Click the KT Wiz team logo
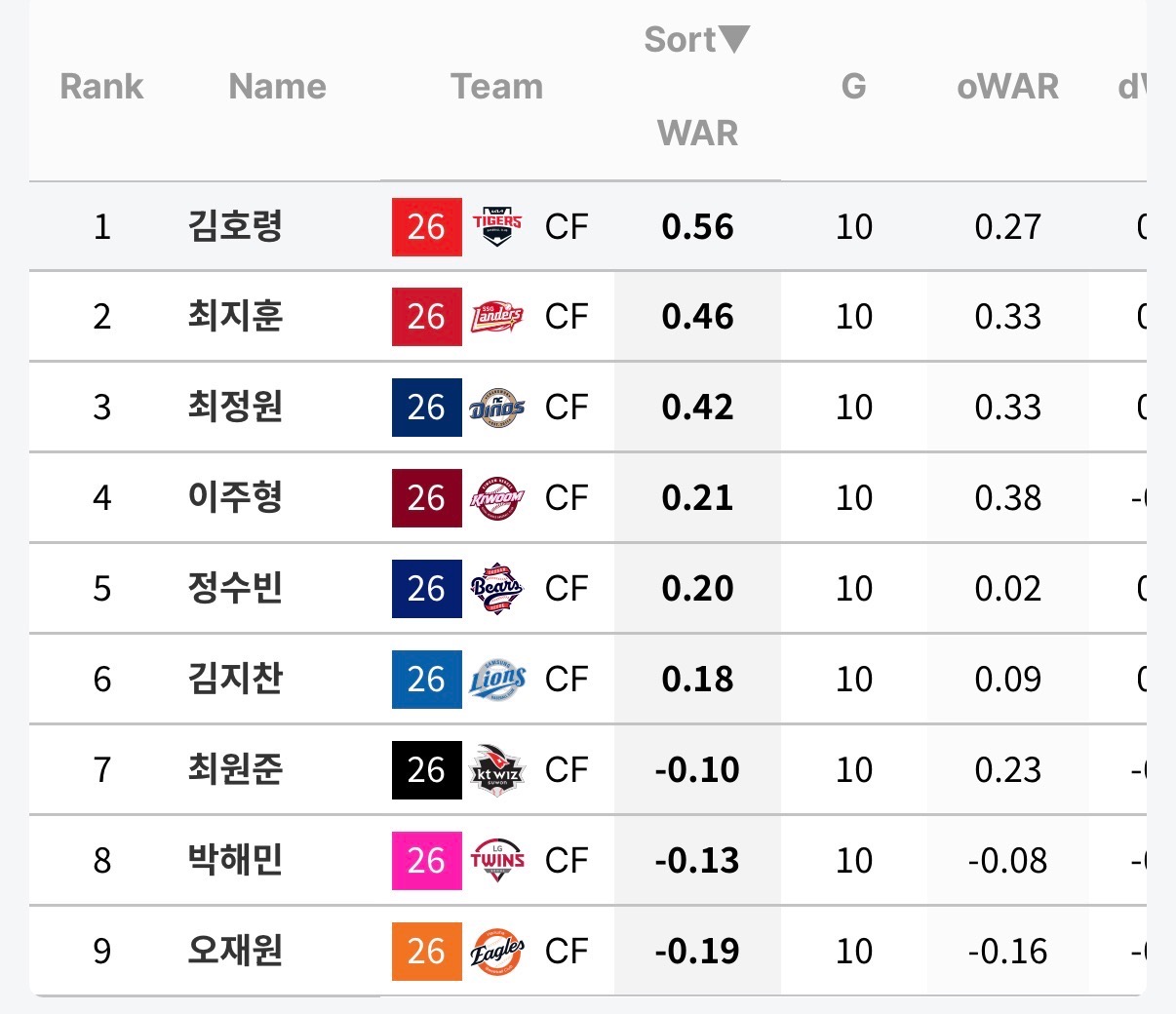This screenshot has height=1014, width=1176. [497, 770]
